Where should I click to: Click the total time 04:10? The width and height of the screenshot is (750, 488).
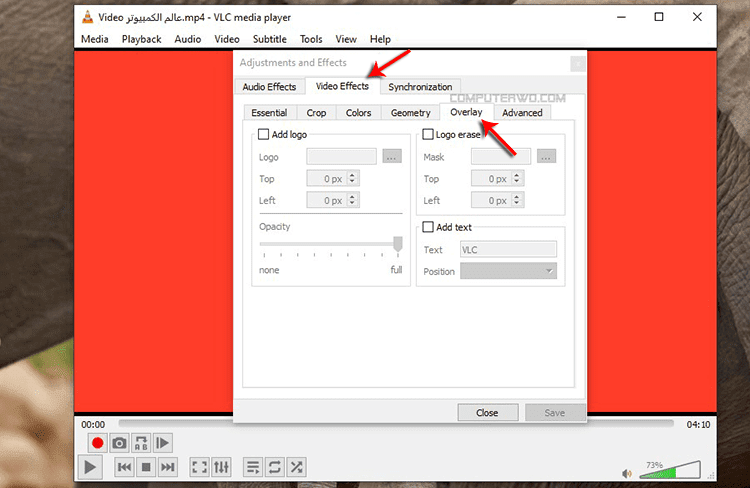pyautogui.click(x=698, y=424)
